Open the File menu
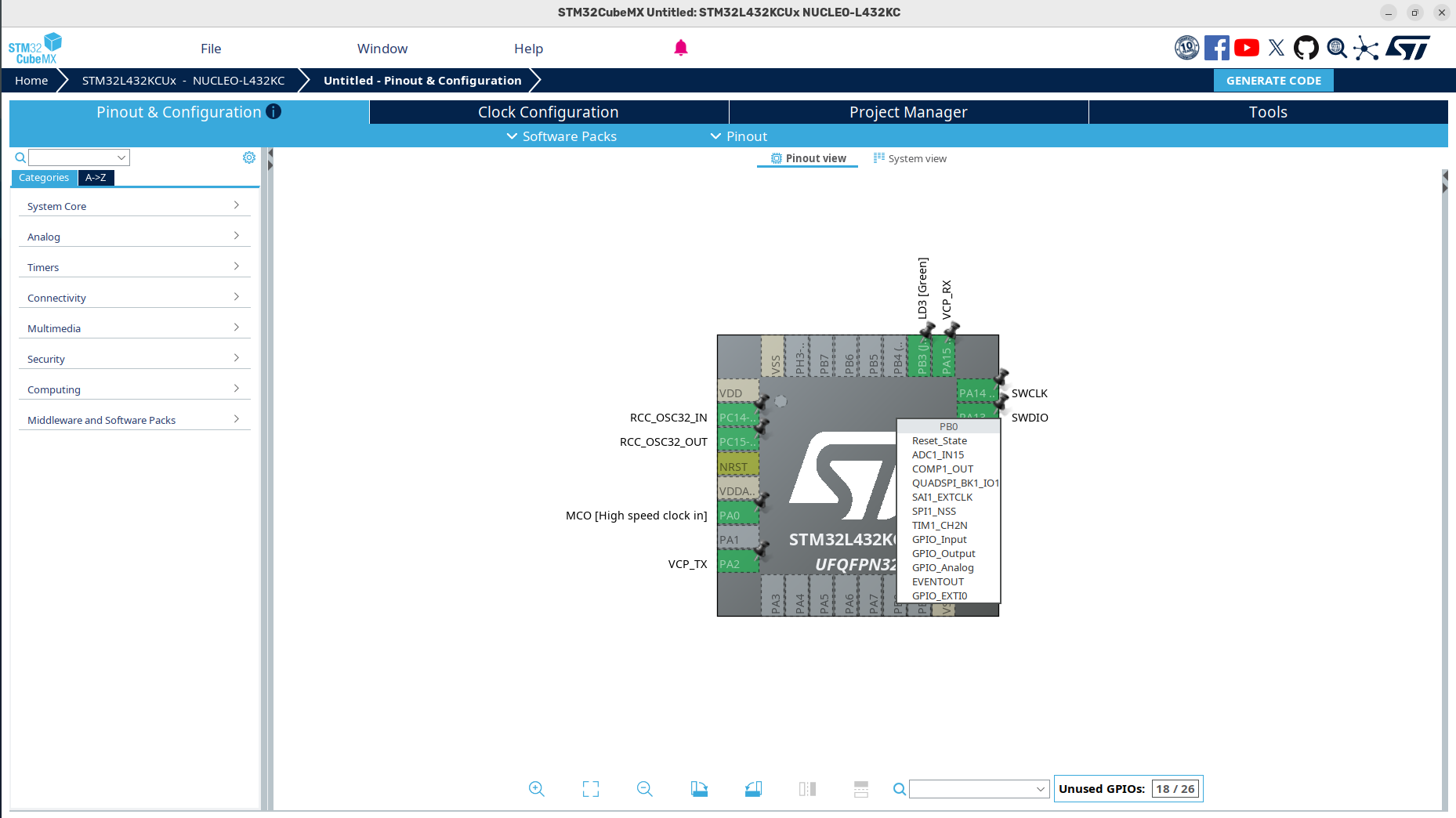The image size is (1456, 818). 211,49
